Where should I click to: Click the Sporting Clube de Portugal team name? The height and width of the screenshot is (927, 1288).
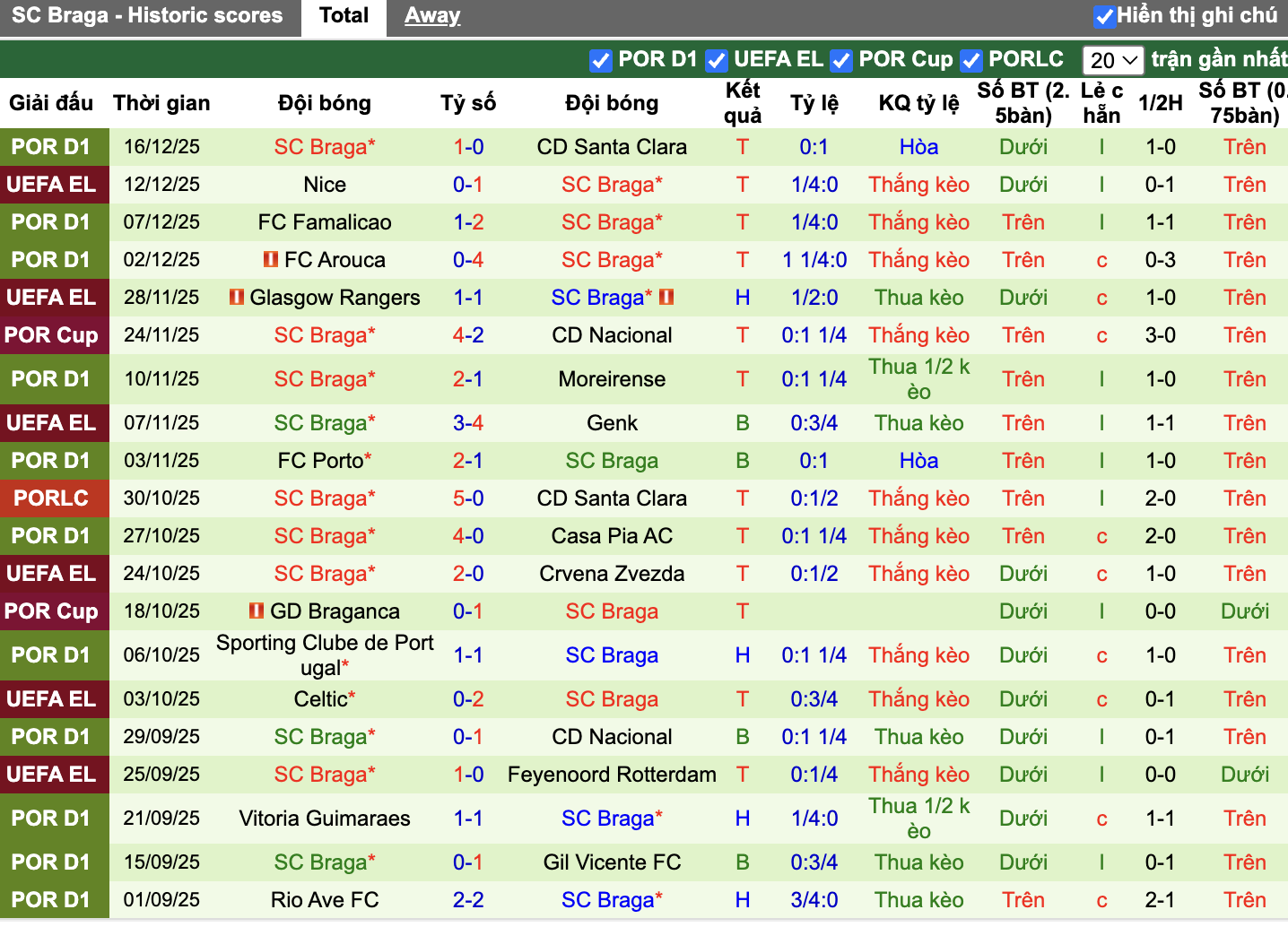pyautogui.click(x=325, y=655)
